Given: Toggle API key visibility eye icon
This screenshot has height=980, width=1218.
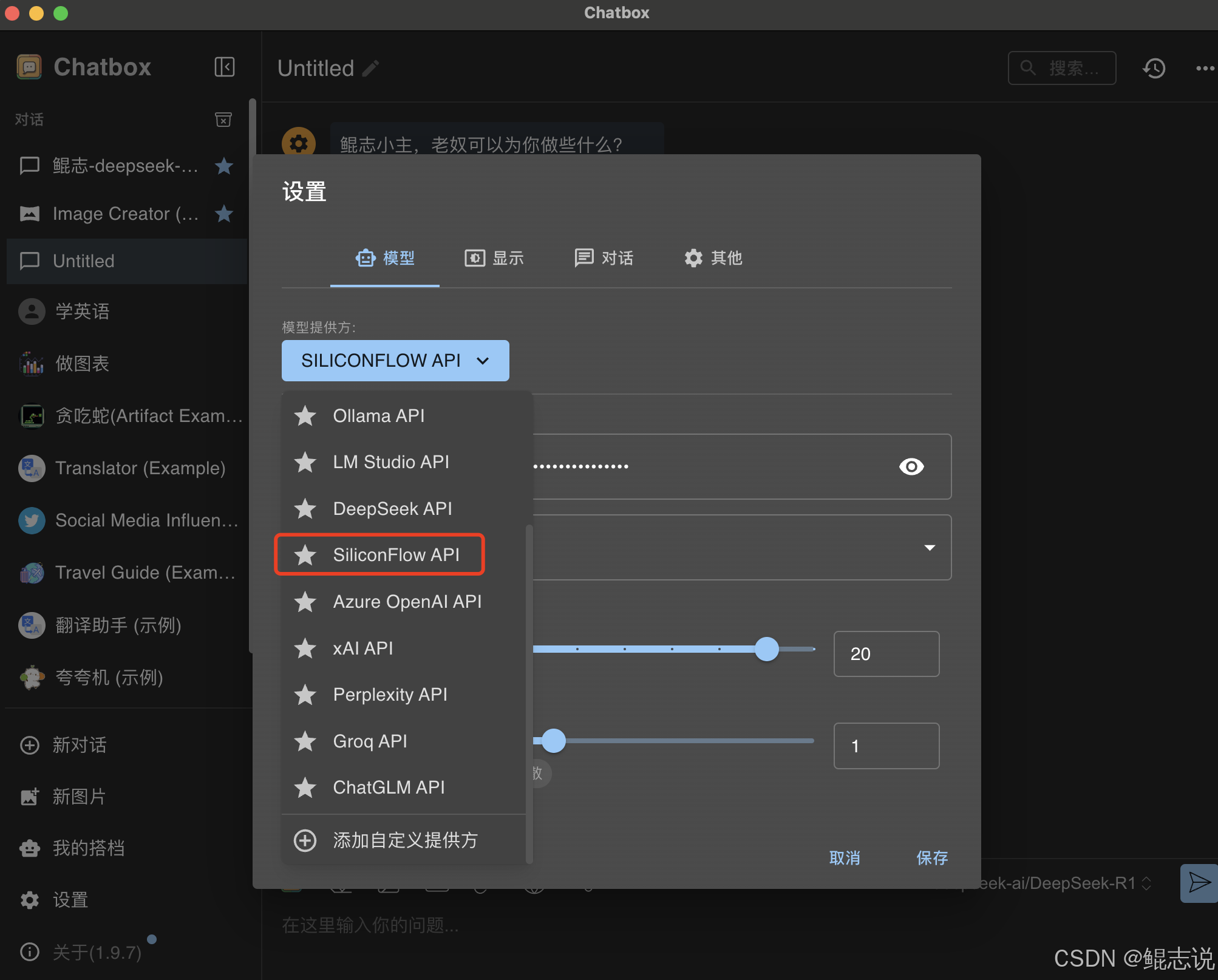Looking at the screenshot, I should [911, 466].
